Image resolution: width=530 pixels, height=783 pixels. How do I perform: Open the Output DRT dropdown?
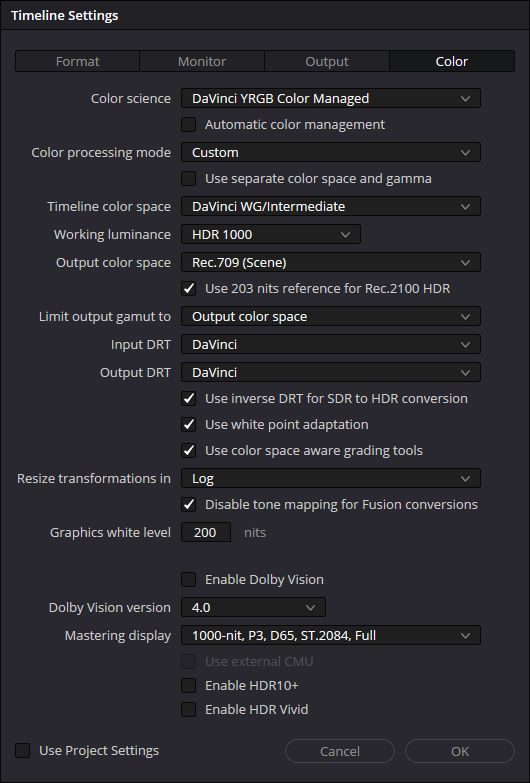(331, 372)
